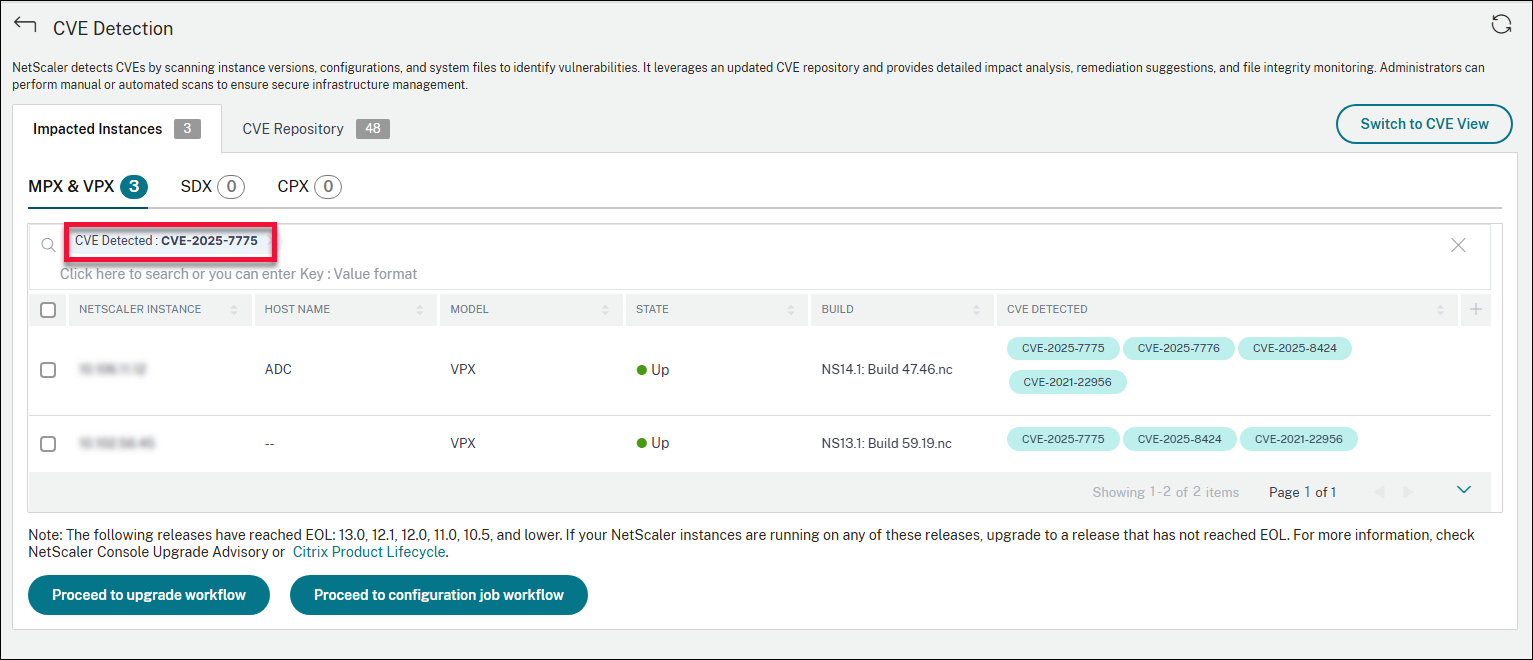Image resolution: width=1533 pixels, height=660 pixels.
Task: Open the Impacted Instances tab
Action: tap(116, 129)
